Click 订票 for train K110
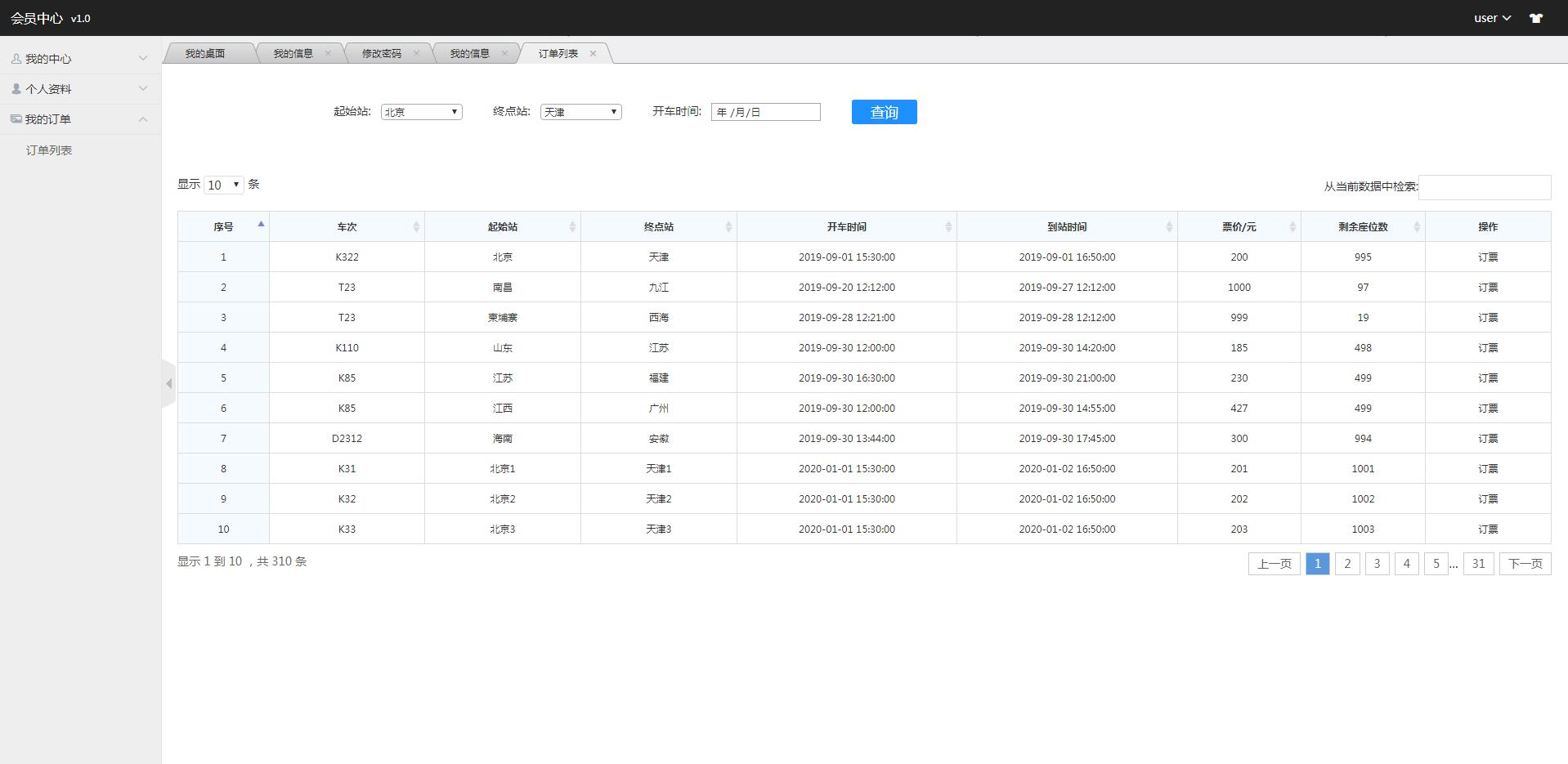This screenshot has height=764, width=1568. (1488, 348)
